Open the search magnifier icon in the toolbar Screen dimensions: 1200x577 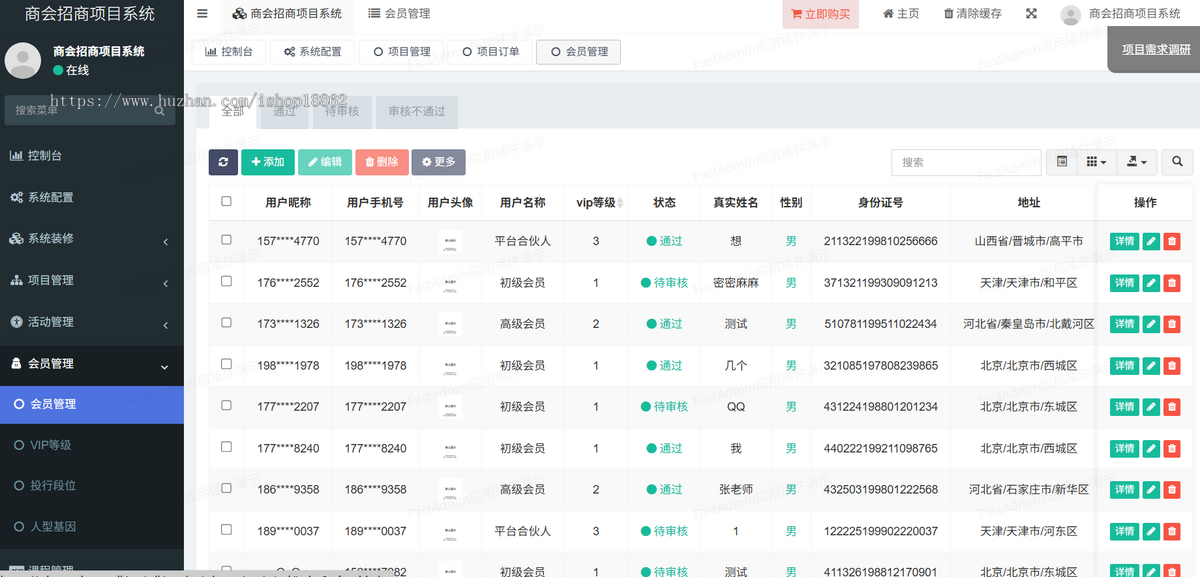click(1176, 162)
